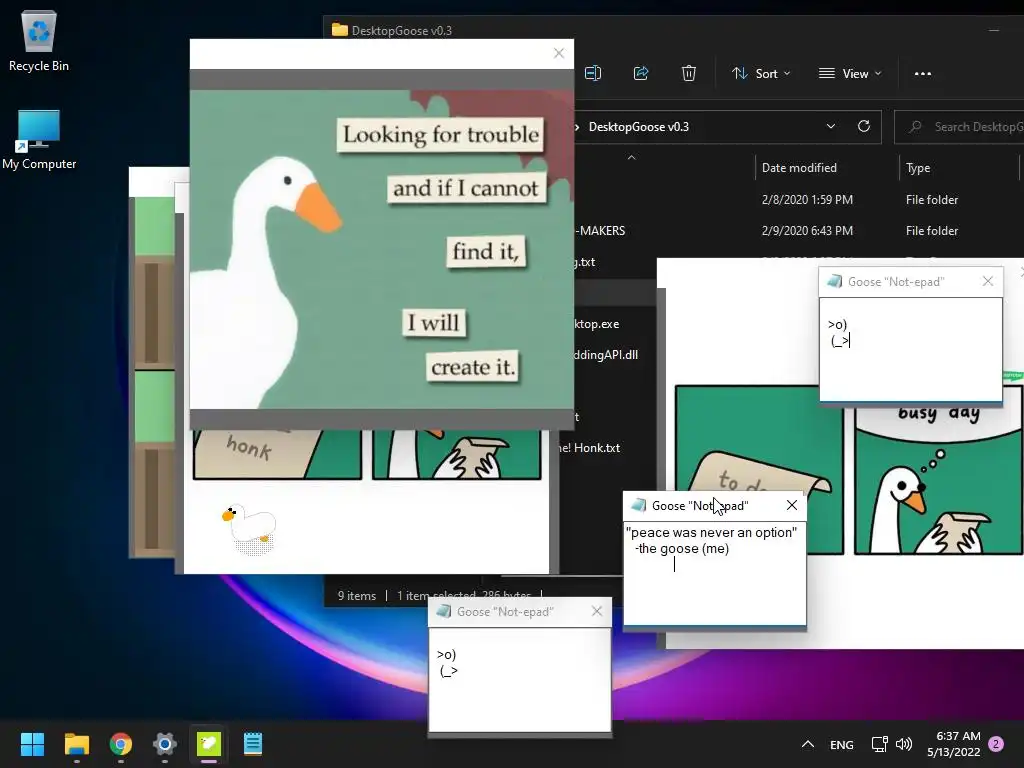Close the upper-right Goose Not-epad window
Image resolution: width=1024 pixels, height=768 pixels.
tap(987, 281)
